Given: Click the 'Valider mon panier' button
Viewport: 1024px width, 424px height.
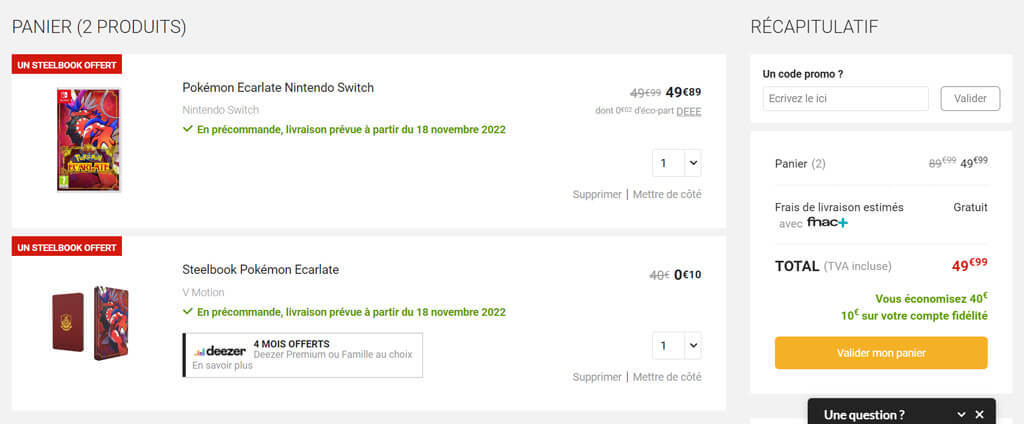Looking at the screenshot, I should [x=881, y=353].
